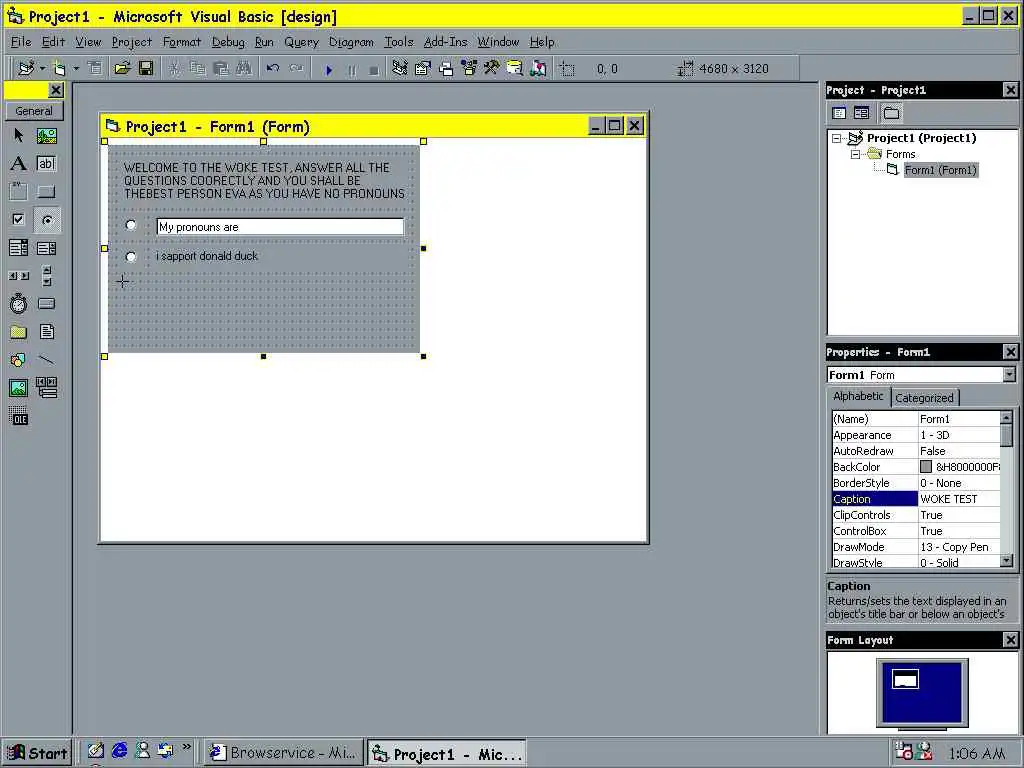Select the TextBox control tool
Screen dimensions: 1024x768
[46, 163]
